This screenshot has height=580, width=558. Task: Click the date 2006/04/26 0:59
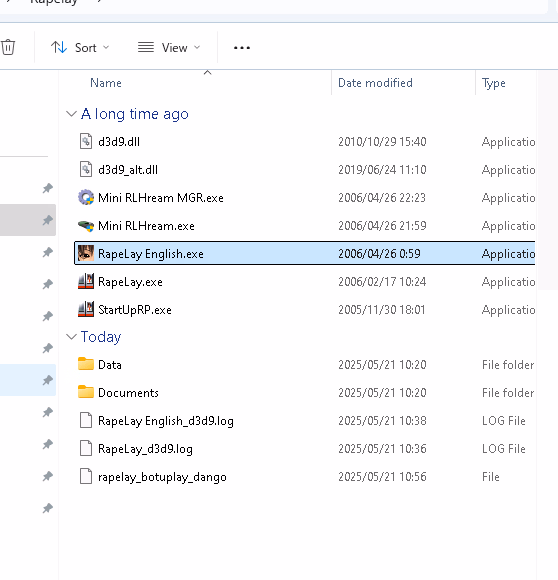point(379,254)
